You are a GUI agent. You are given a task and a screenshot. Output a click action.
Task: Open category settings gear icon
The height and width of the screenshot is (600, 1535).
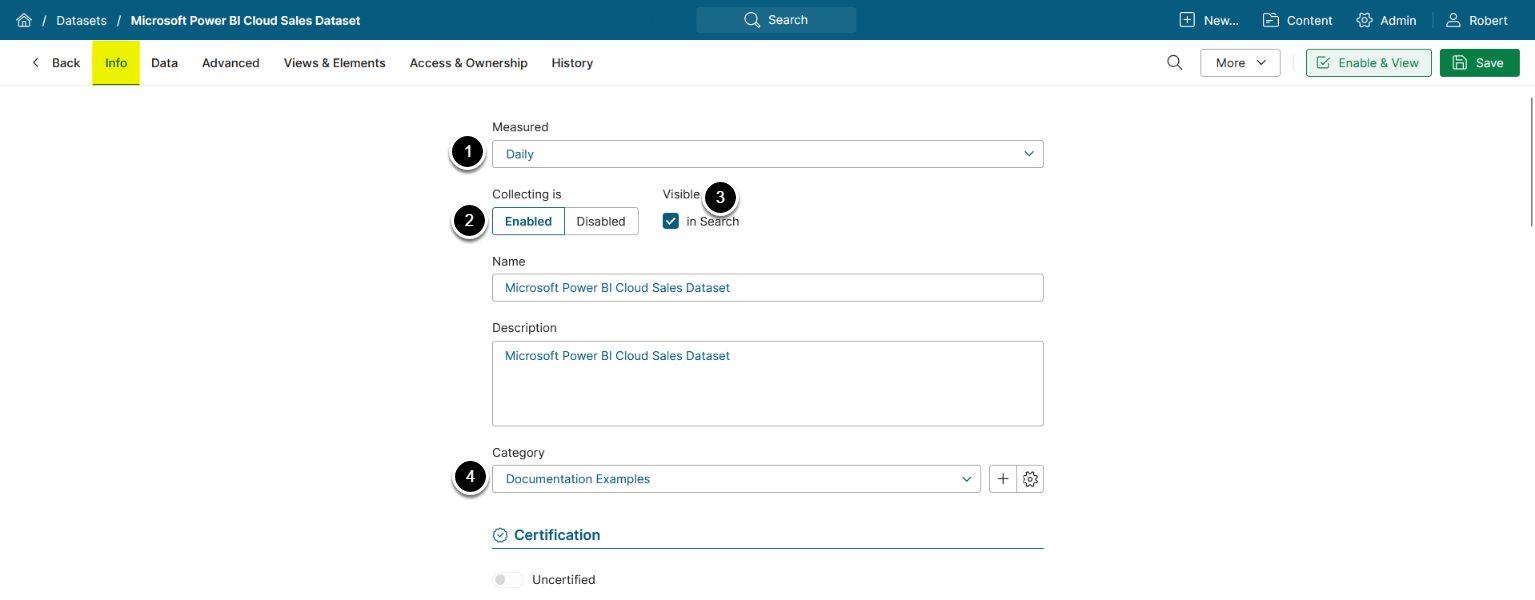(1030, 479)
